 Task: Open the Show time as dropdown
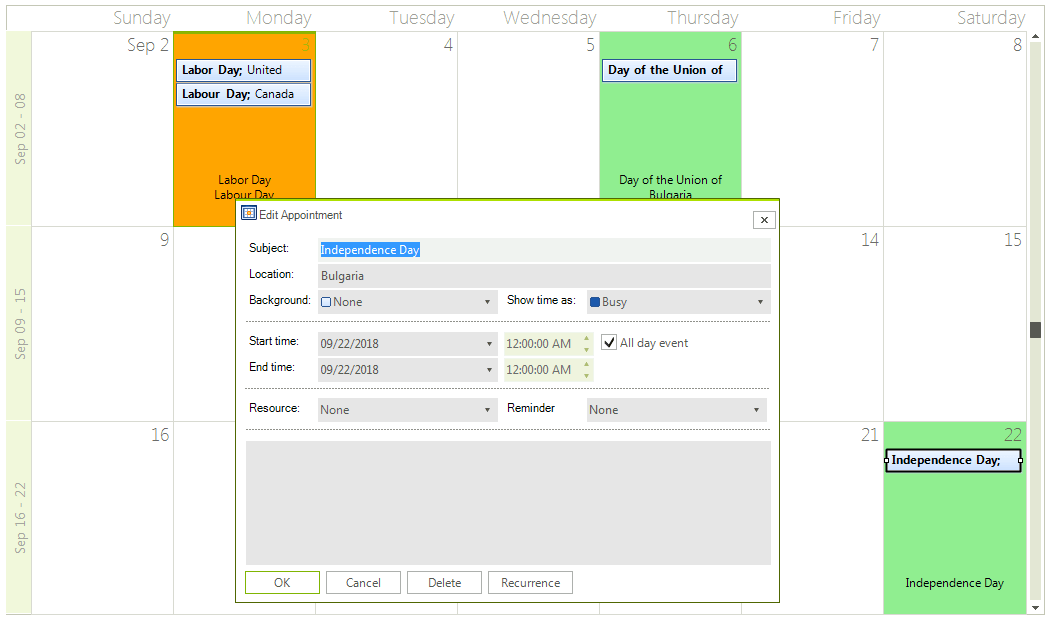click(759, 301)
